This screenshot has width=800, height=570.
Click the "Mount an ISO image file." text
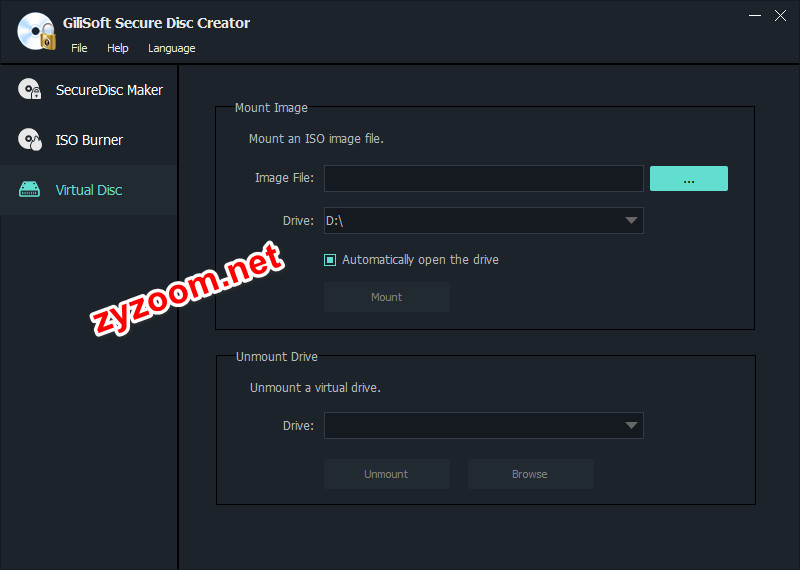(316, 139)
